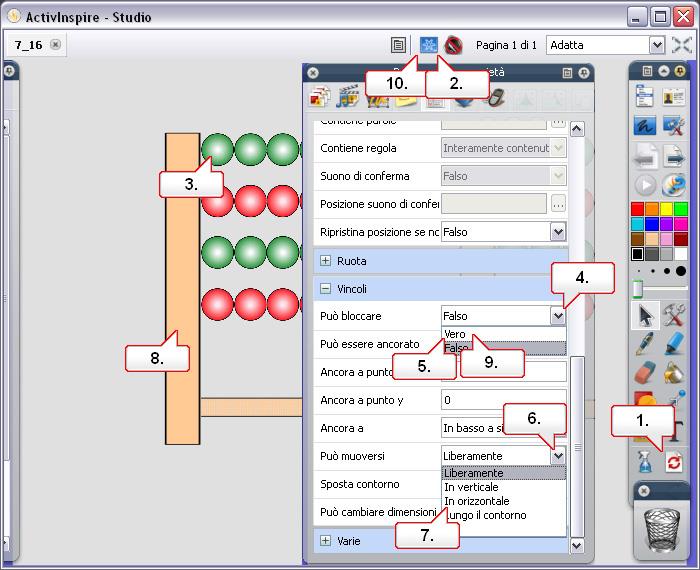Adjust the pen width slider
The height and width of the screenshot is (570, 700).
(638, 289)
